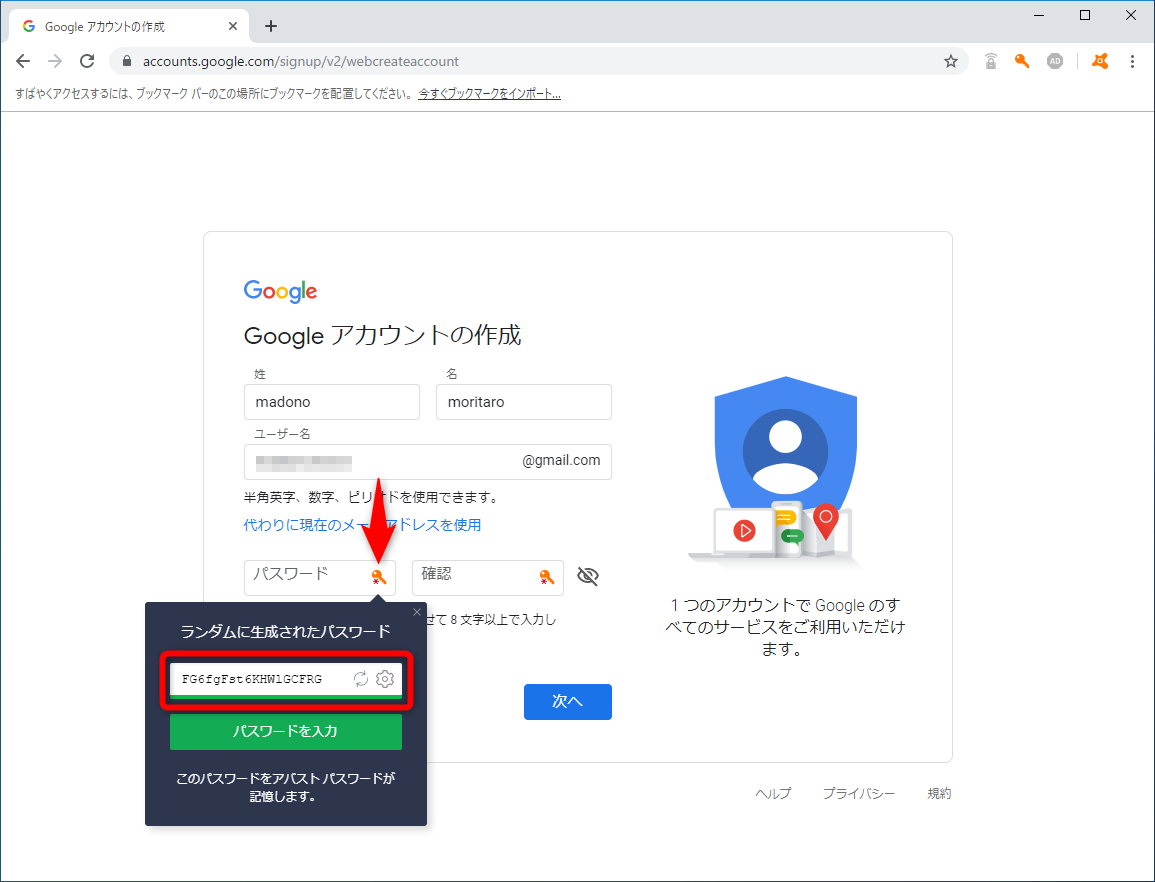Reload the account creation page

click(x=87, y=61)
